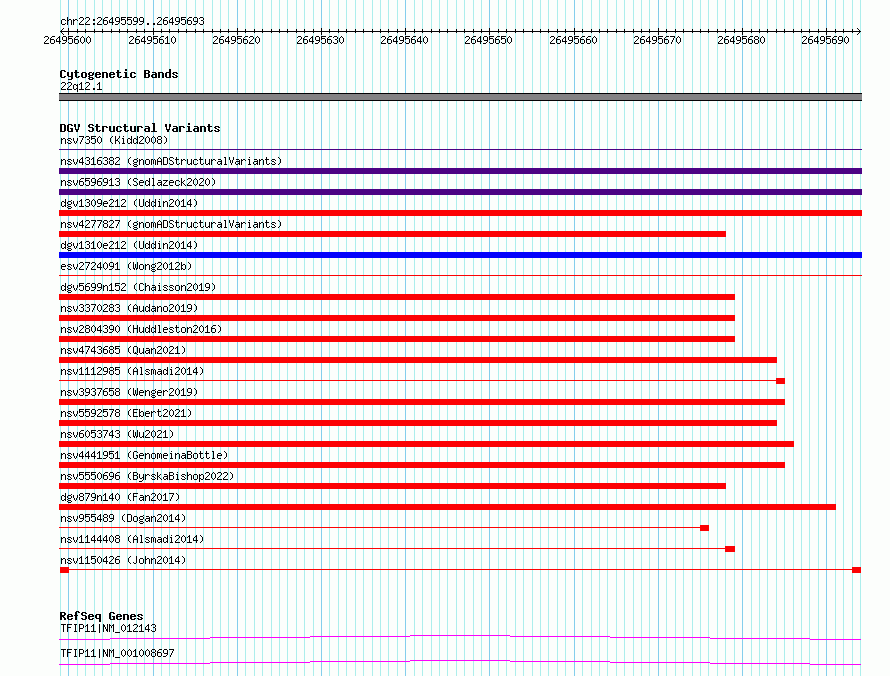Select the blue dgv1310e212 (Uddin2014) bar
The image size is (890, 676).
click(x=460, y=255)
